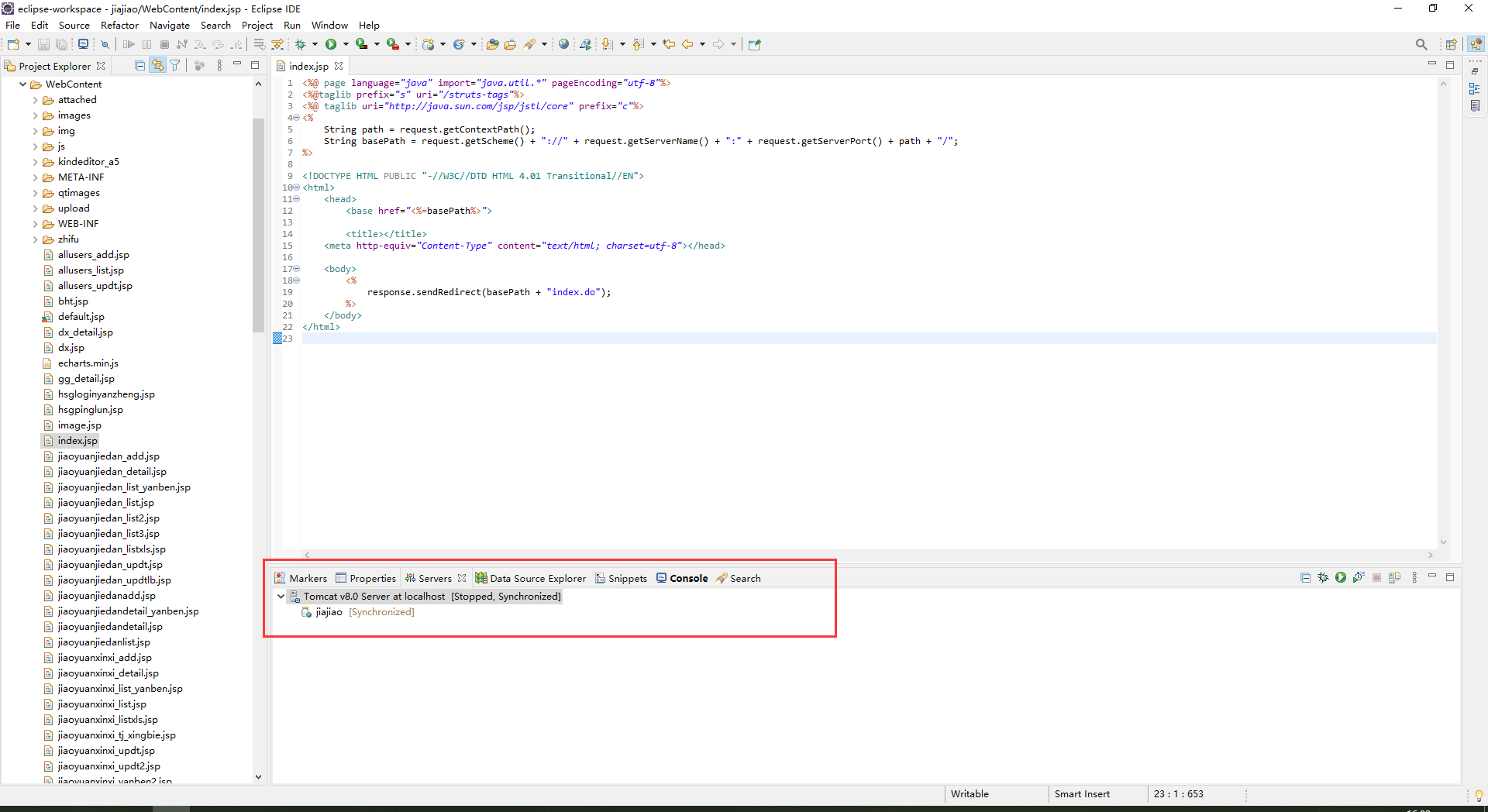This screenshot has width=1488, height=812.
Task: Open Task List icon in right trim
Action: (1475, 106)
